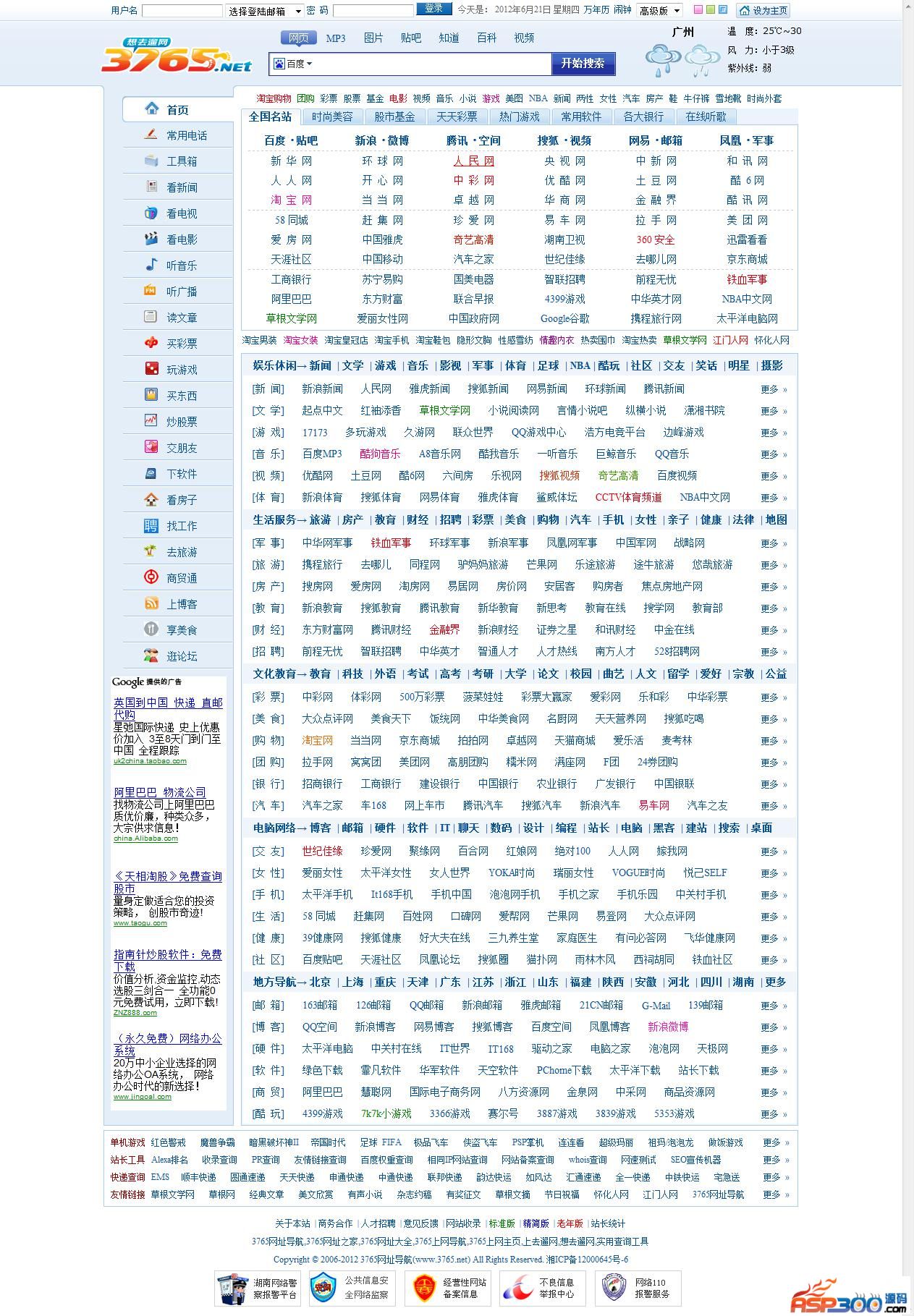The width and height of the screenshot is (914, 1316).
Task: Open the 铁血军事 link in name sites grid
Action: click(747, 279)
